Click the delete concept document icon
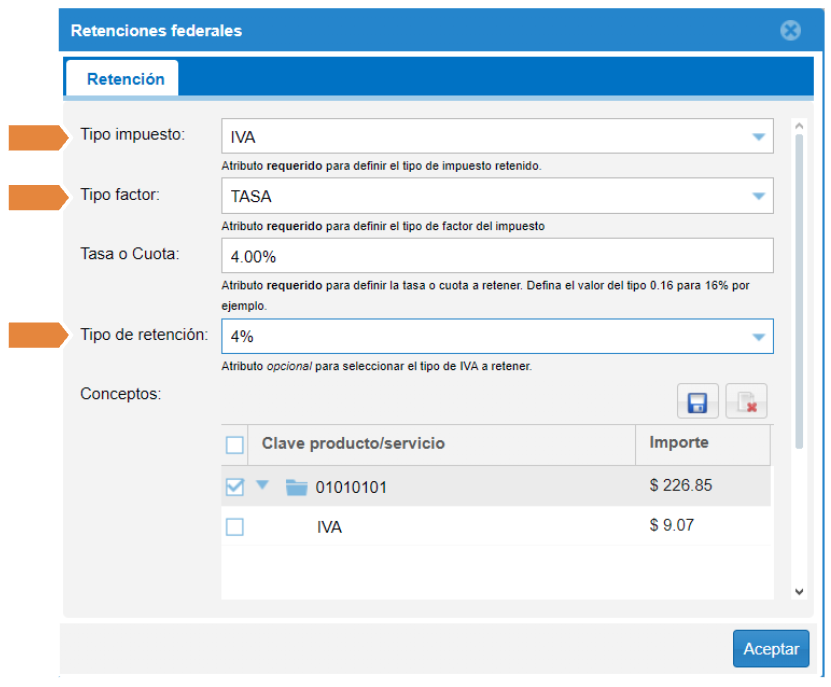Image resolution: width=831 pixels, height=687 pixels. (x=746, y=402)
